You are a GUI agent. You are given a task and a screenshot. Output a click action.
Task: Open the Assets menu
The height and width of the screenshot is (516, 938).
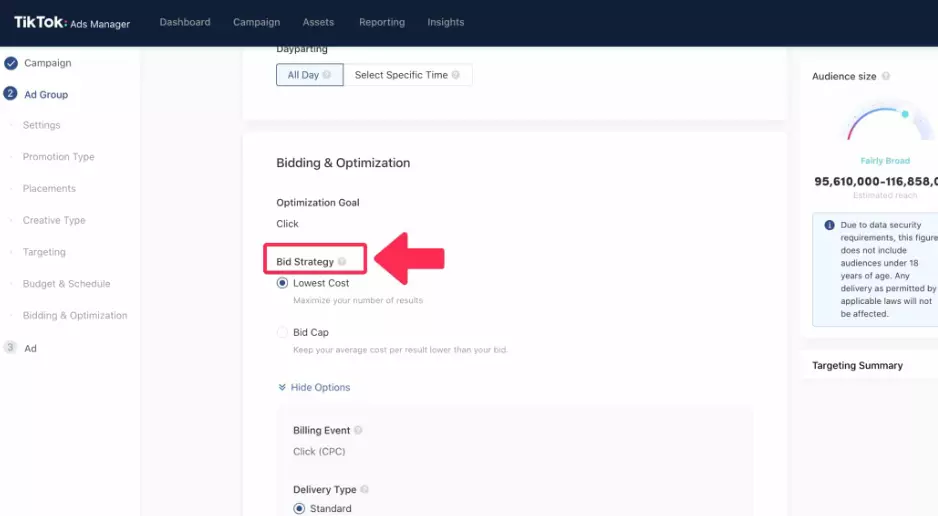318,22
